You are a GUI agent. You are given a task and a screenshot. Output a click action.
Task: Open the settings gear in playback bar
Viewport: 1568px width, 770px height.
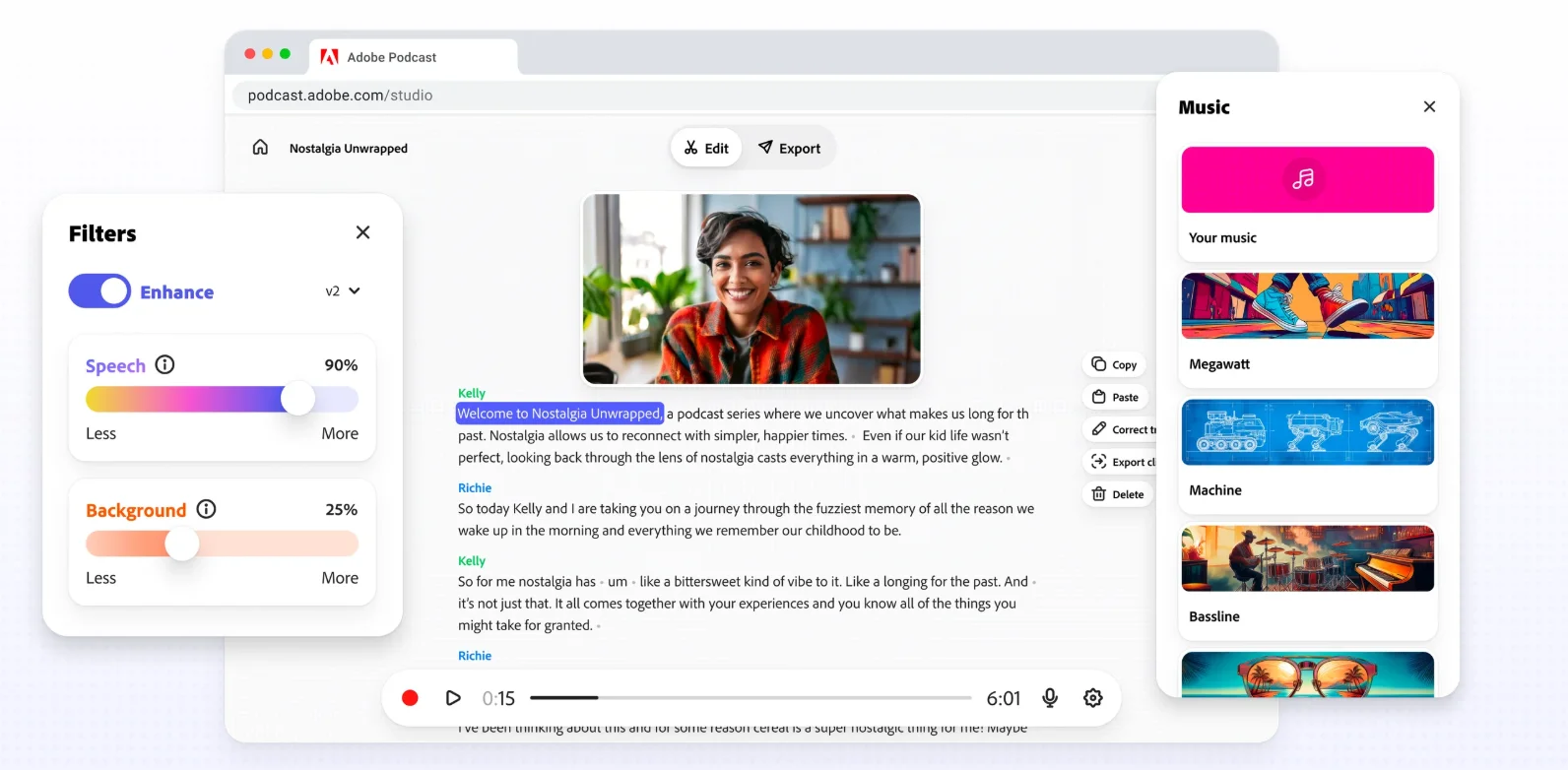[1093, 698]
